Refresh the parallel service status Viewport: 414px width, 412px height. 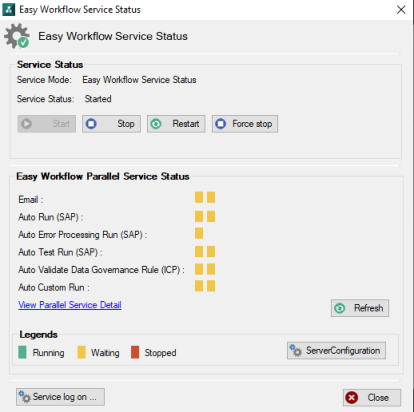pos(360,308)
